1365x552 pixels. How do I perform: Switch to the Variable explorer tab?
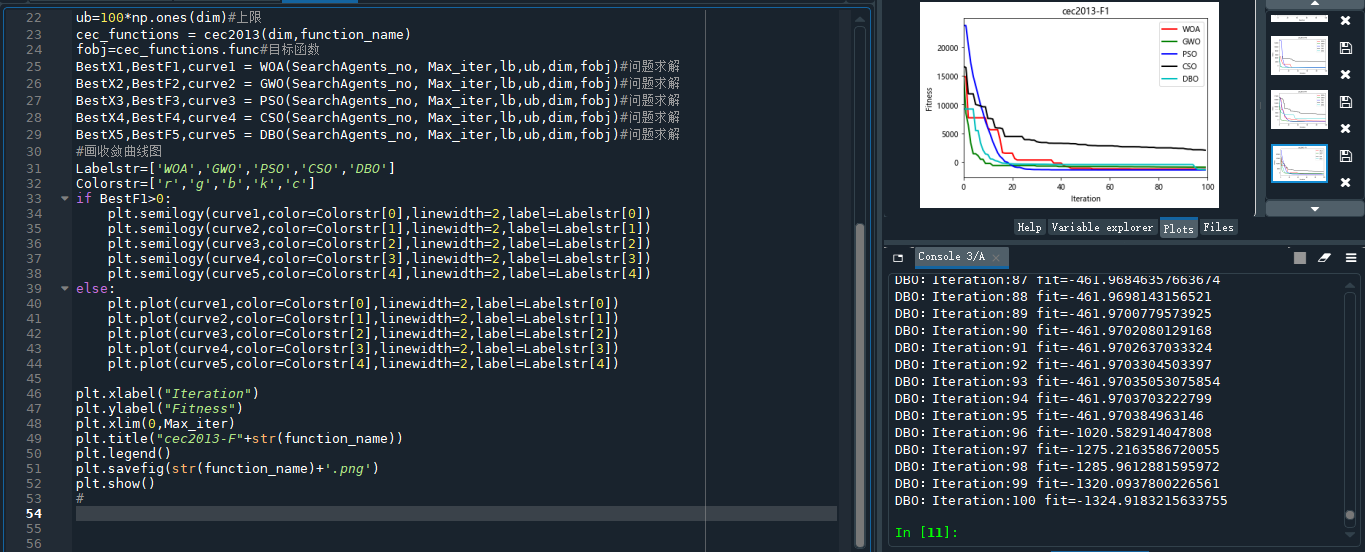(1102, 227)
